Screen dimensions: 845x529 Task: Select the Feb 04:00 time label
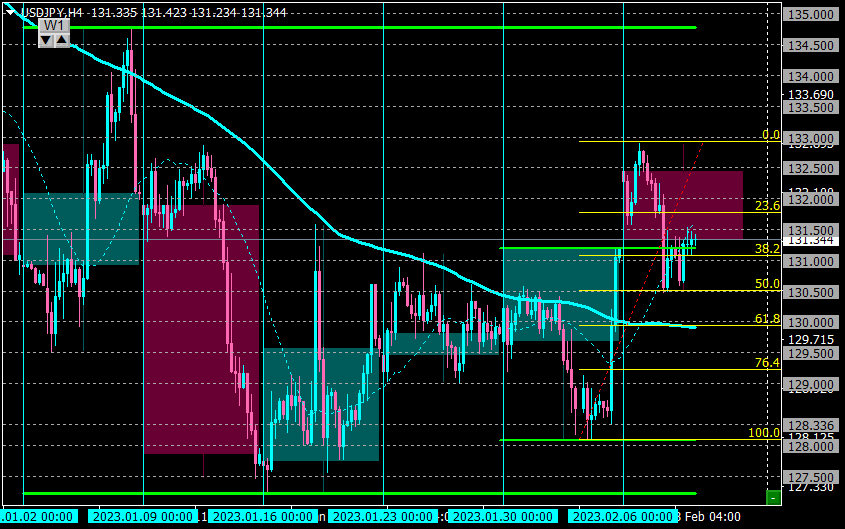click(712, 517)
